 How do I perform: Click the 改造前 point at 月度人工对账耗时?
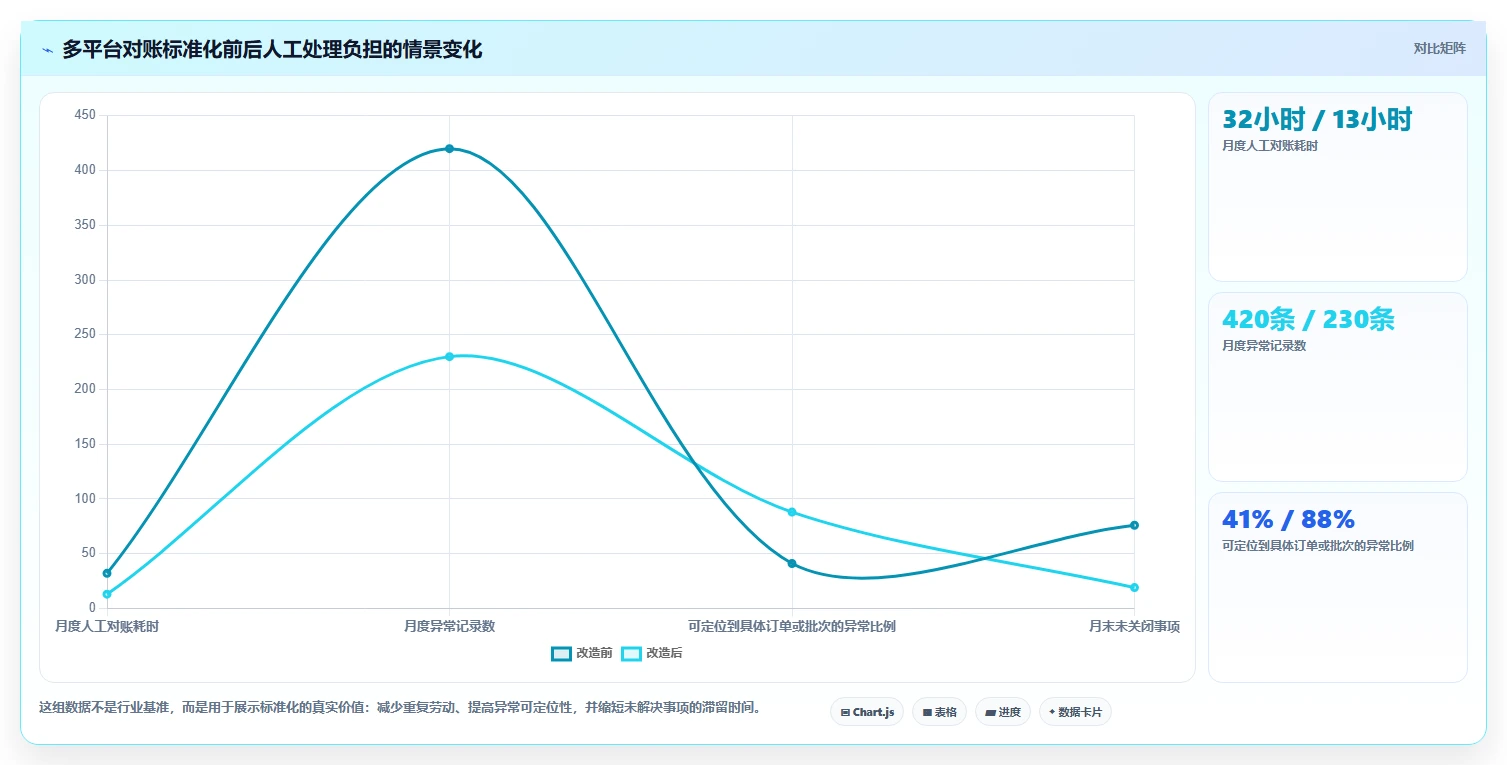coord(107,573)
